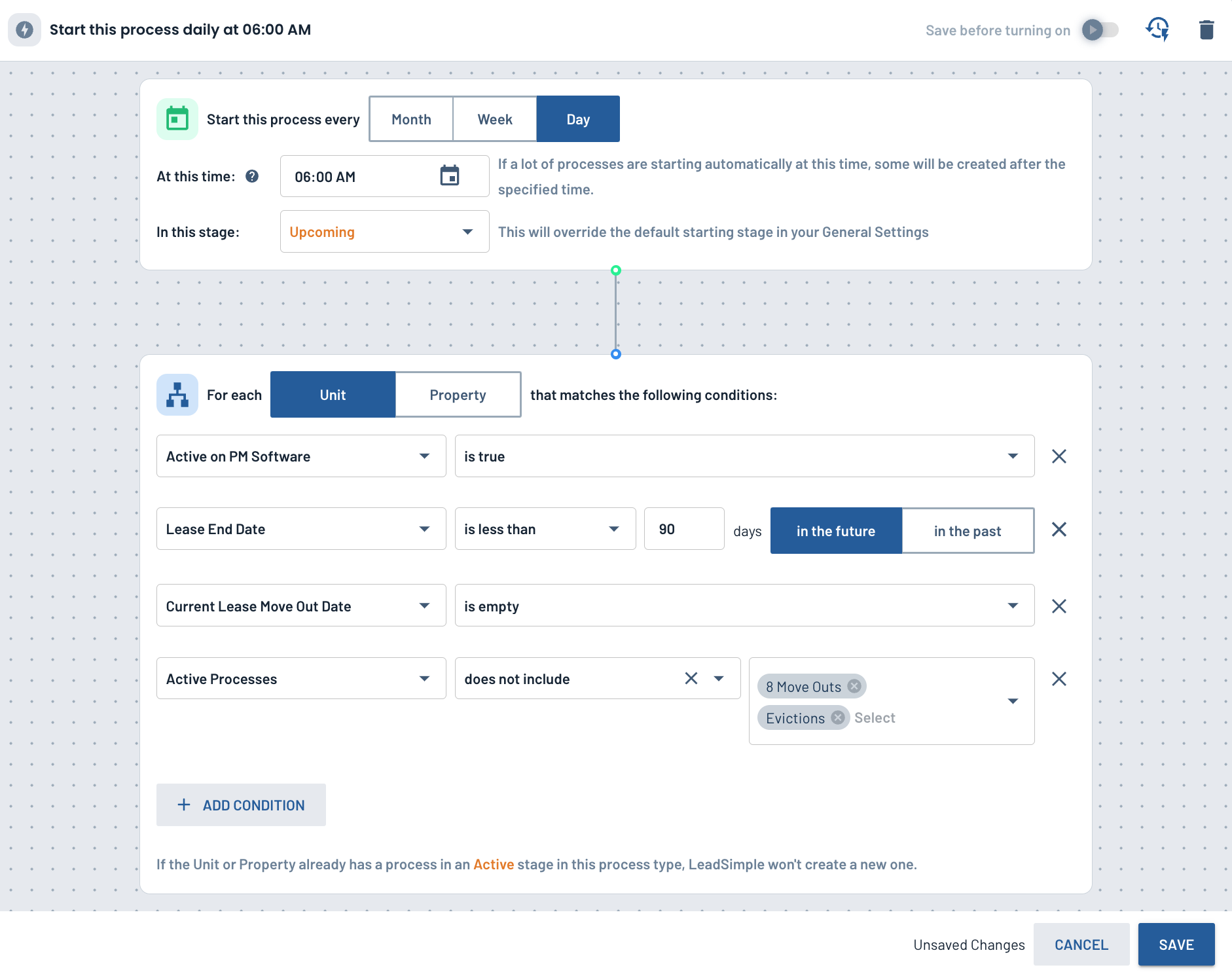Click the ADD CONDITION button

241,805
